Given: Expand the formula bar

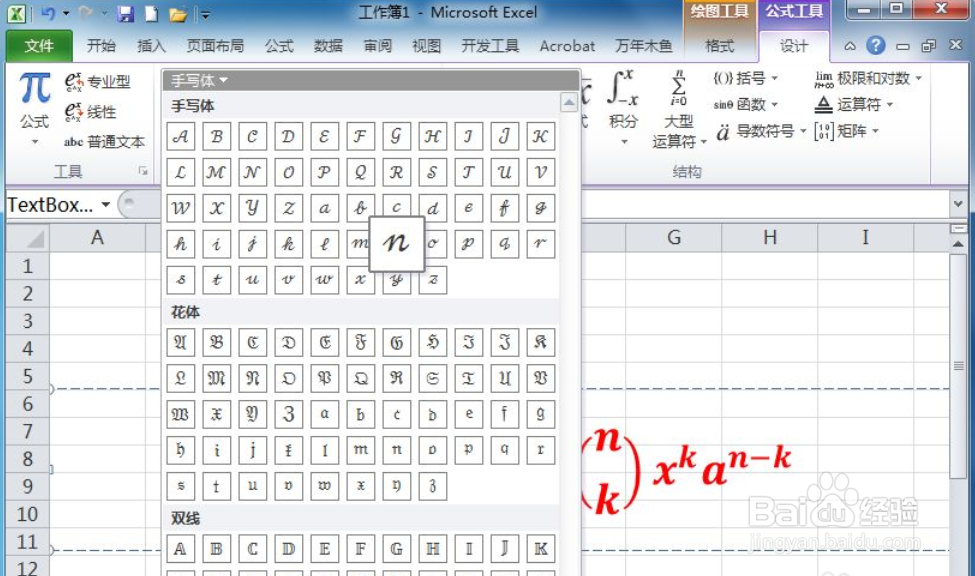Looking at the screenshot, I should [958, 204].
